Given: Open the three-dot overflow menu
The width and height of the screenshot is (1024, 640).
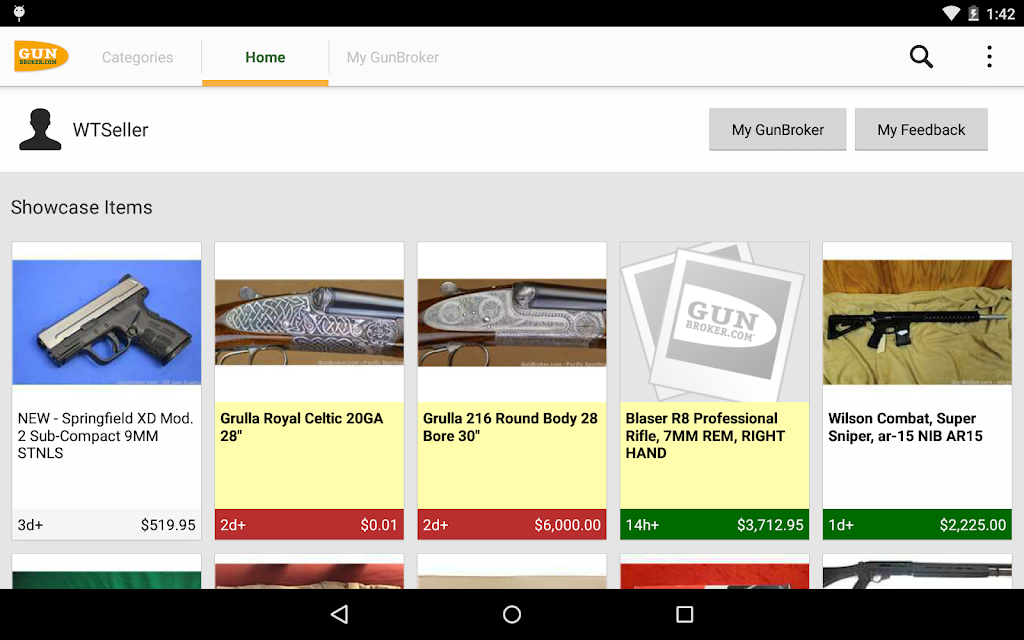Looking at the screenshot, I should click(989, 57).
